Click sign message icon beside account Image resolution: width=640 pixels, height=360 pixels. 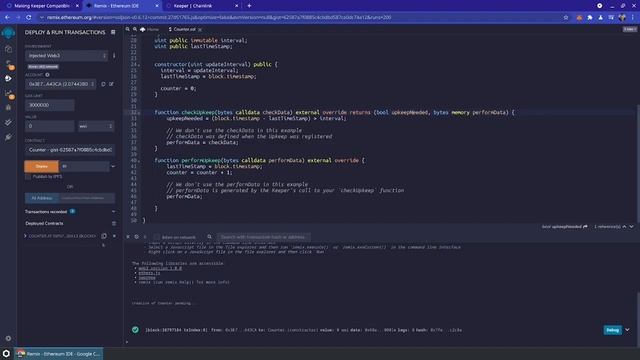click(x=111, y=84)
